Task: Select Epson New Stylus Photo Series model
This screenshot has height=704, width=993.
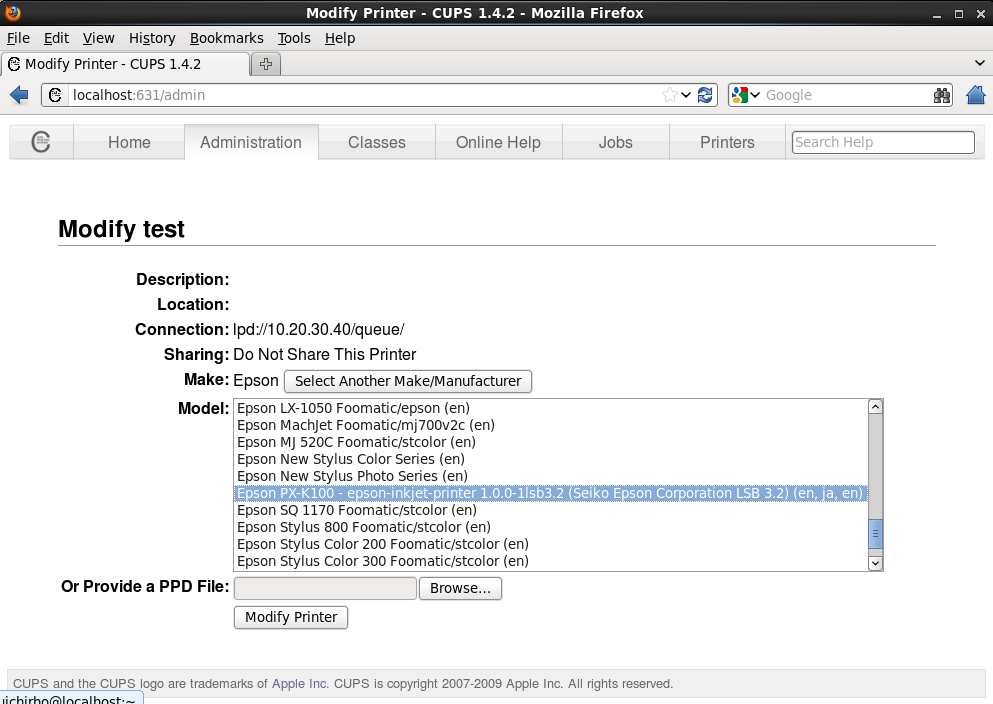Action: (551, 477)
